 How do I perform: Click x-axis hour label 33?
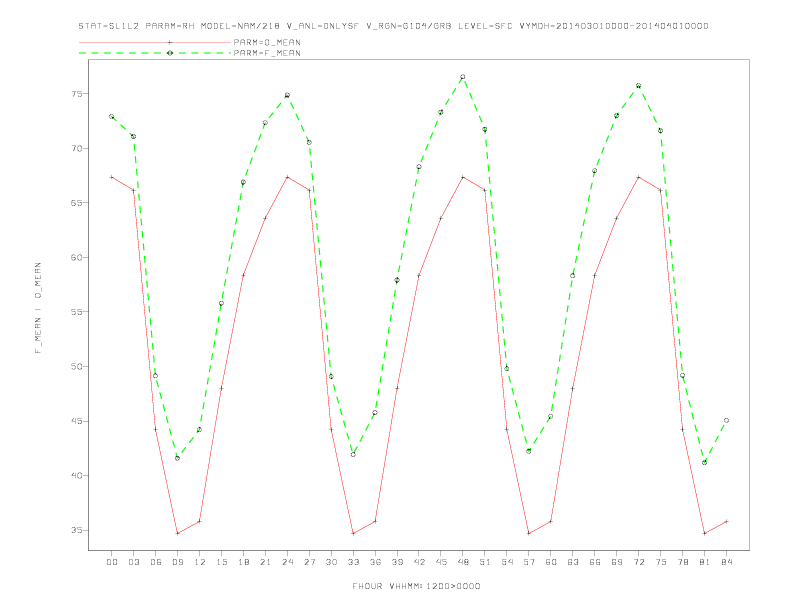point(353,562)
